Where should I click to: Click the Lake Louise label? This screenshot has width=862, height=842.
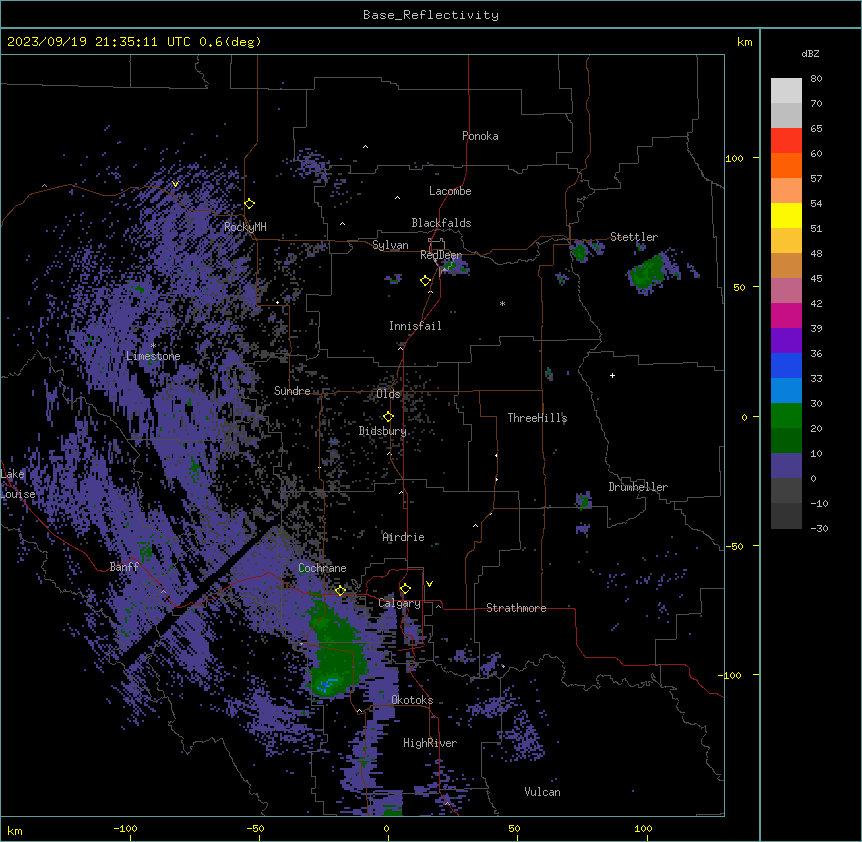pyautogui.click(x=18, y=484)
